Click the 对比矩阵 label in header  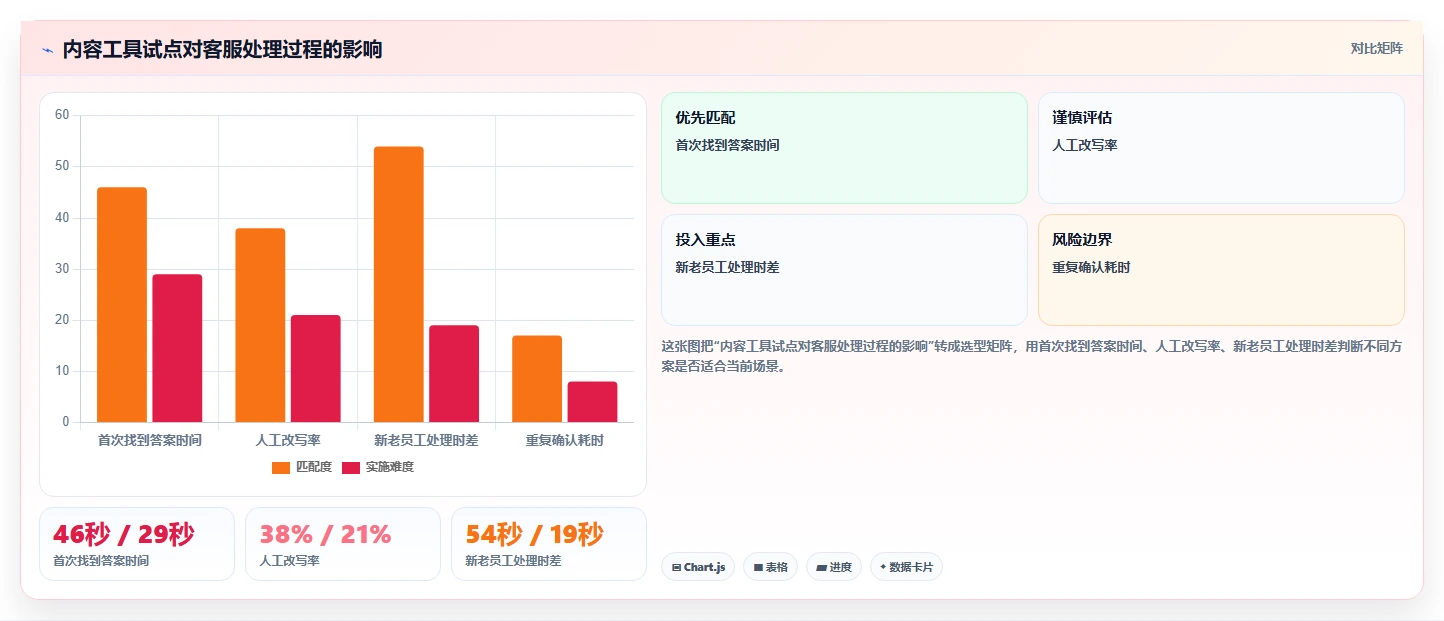[x=1376, y=48]
